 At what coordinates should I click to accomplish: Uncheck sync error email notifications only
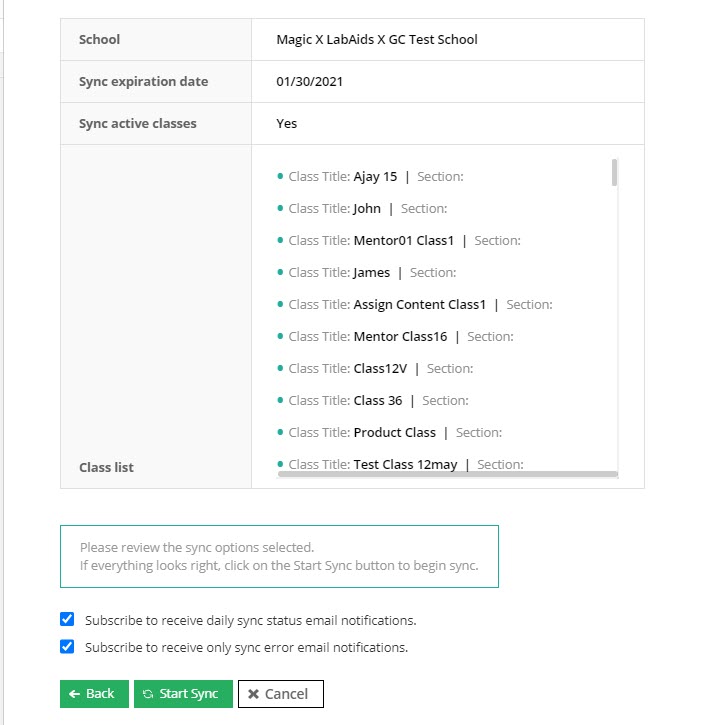coord(67,647)
